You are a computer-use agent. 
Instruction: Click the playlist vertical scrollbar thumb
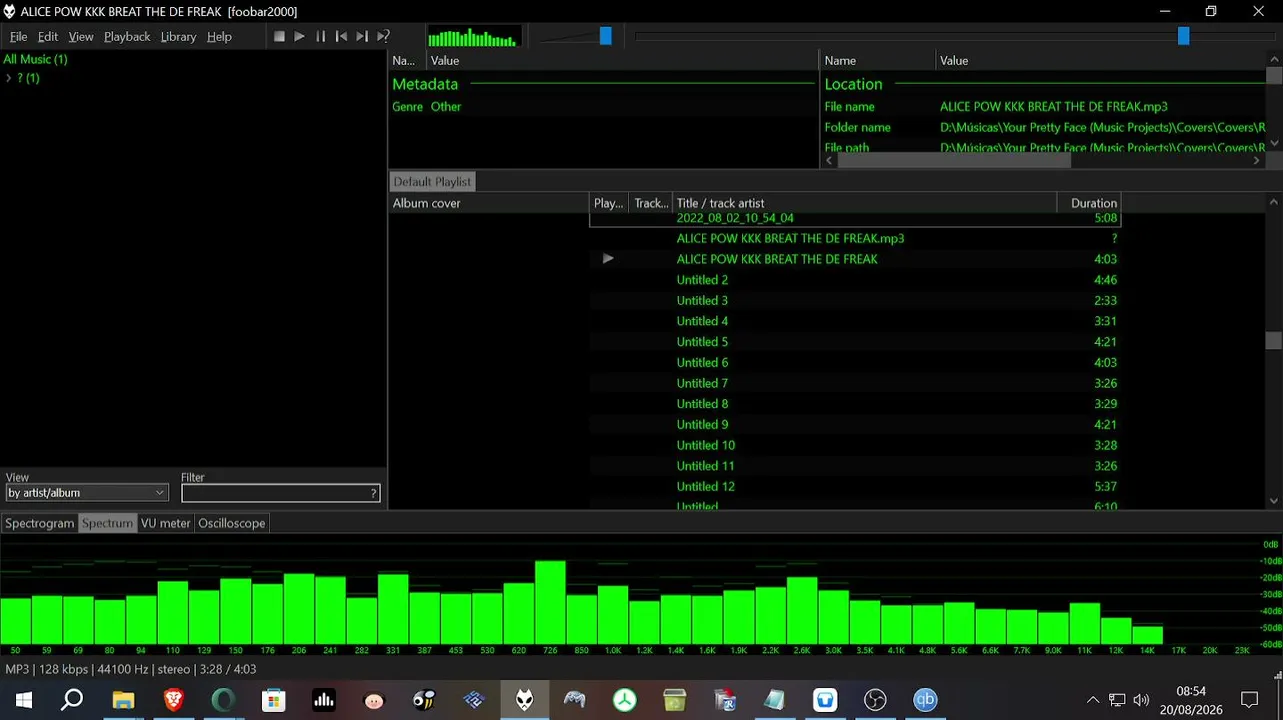point(1273,341)
